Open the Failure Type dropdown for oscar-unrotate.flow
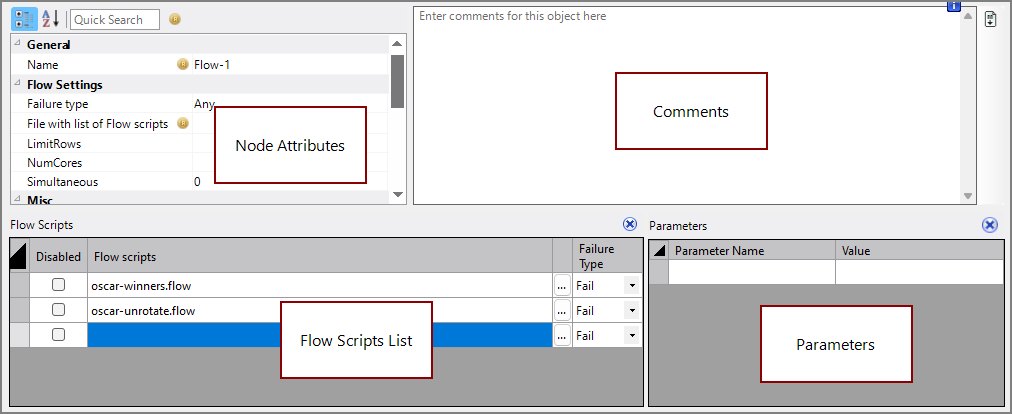This screenshot has height=414, width=1012. (x=631, y=310)
